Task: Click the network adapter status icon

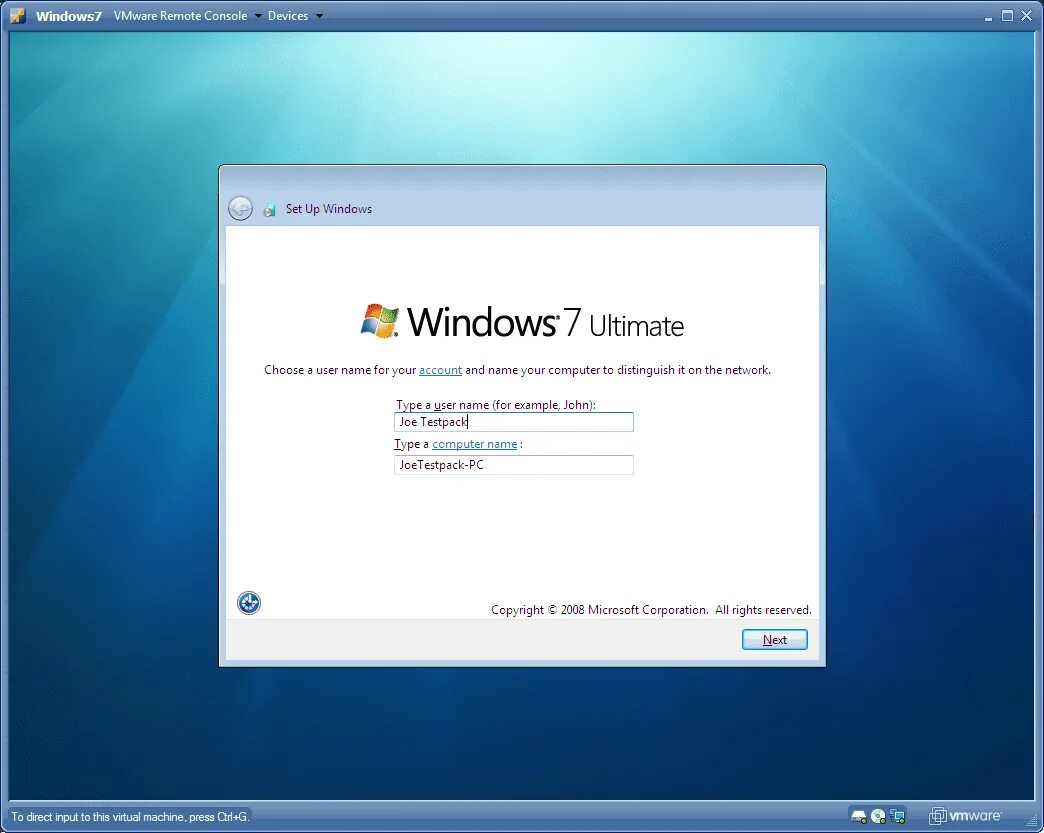Action: (x=898, y=816)
